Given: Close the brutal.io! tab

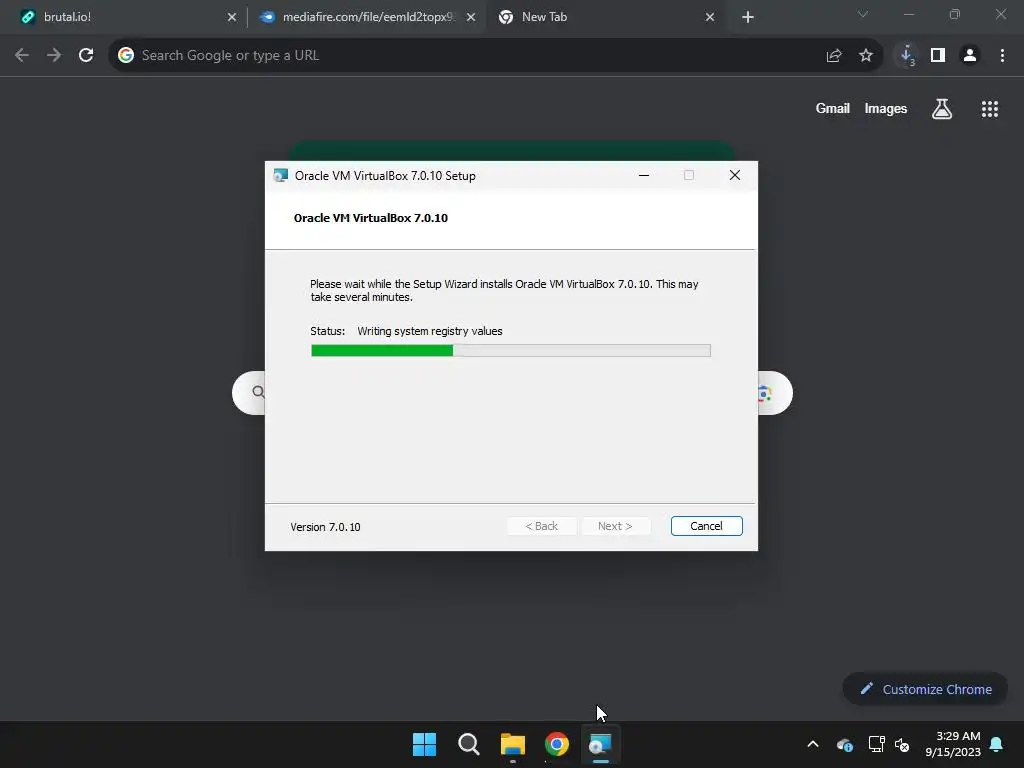Looking at the screenshot, I should coord(232,17).
